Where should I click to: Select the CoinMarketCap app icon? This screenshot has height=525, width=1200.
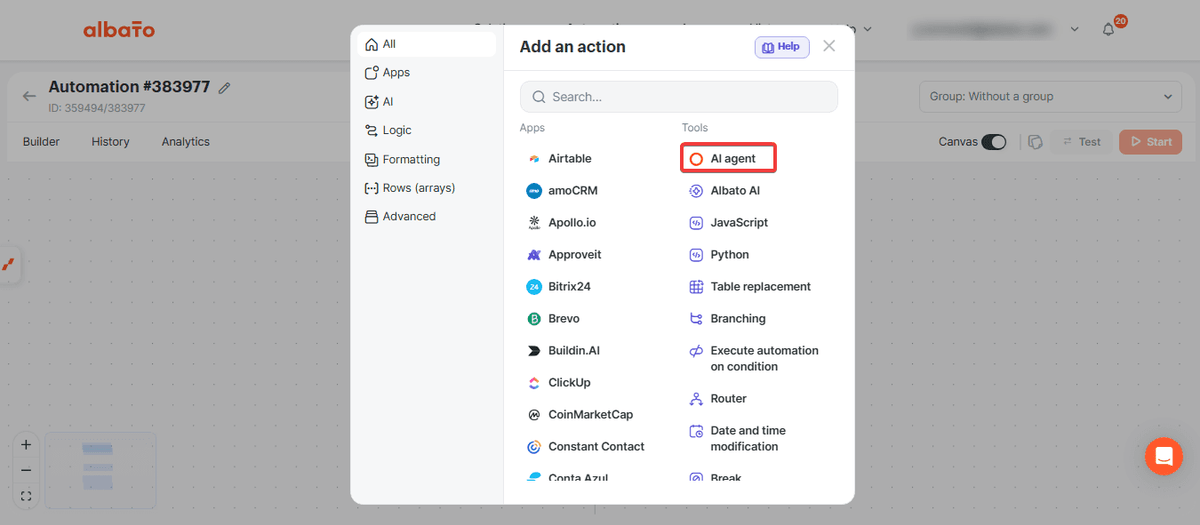coord(534,415)
